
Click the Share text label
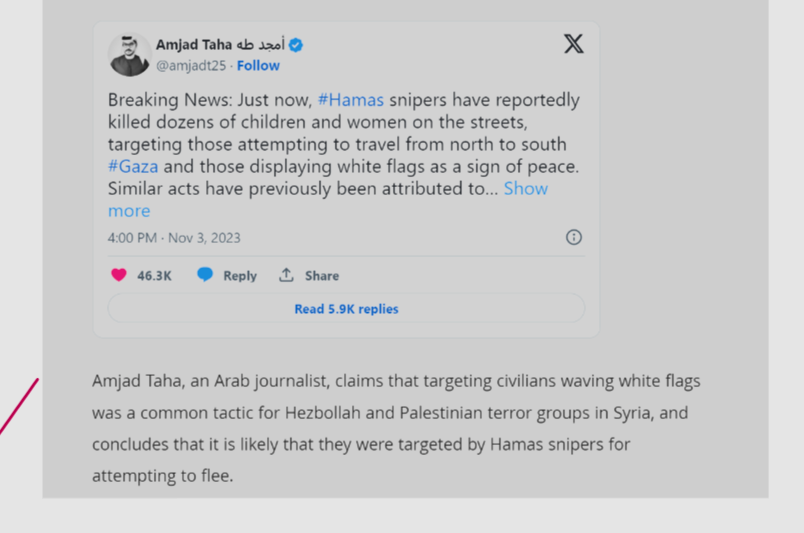(322, 276)
